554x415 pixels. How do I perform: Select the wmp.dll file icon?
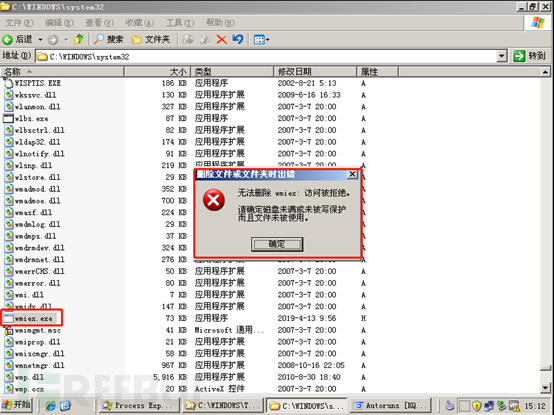(8, 377)
